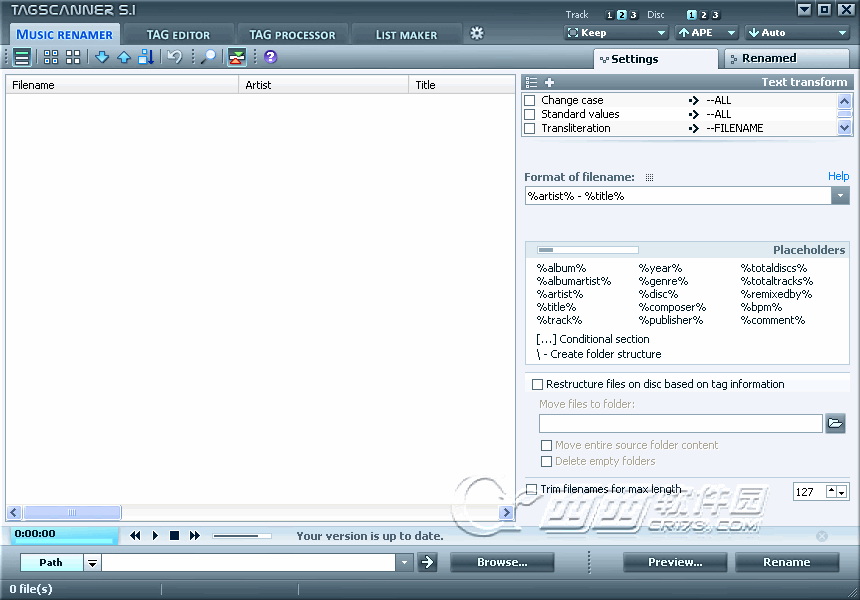Open the Keep dropdown in the top bar

coord(615,33)
